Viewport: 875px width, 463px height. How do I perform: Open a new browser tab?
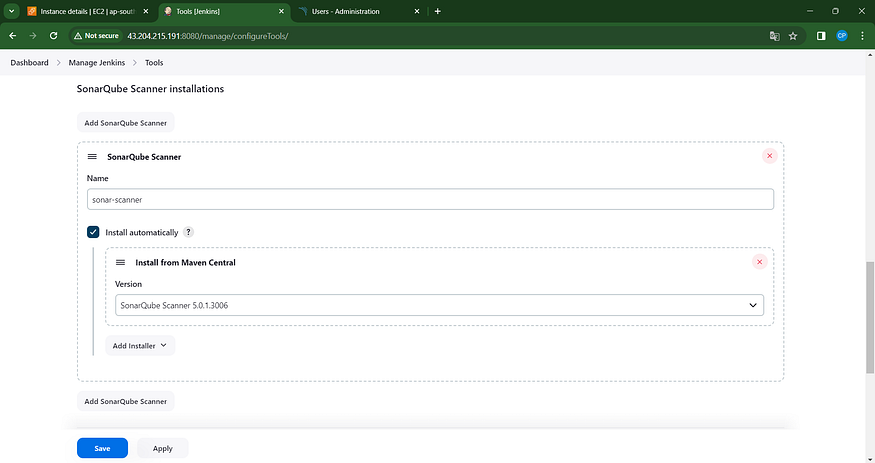pos(438,11)
